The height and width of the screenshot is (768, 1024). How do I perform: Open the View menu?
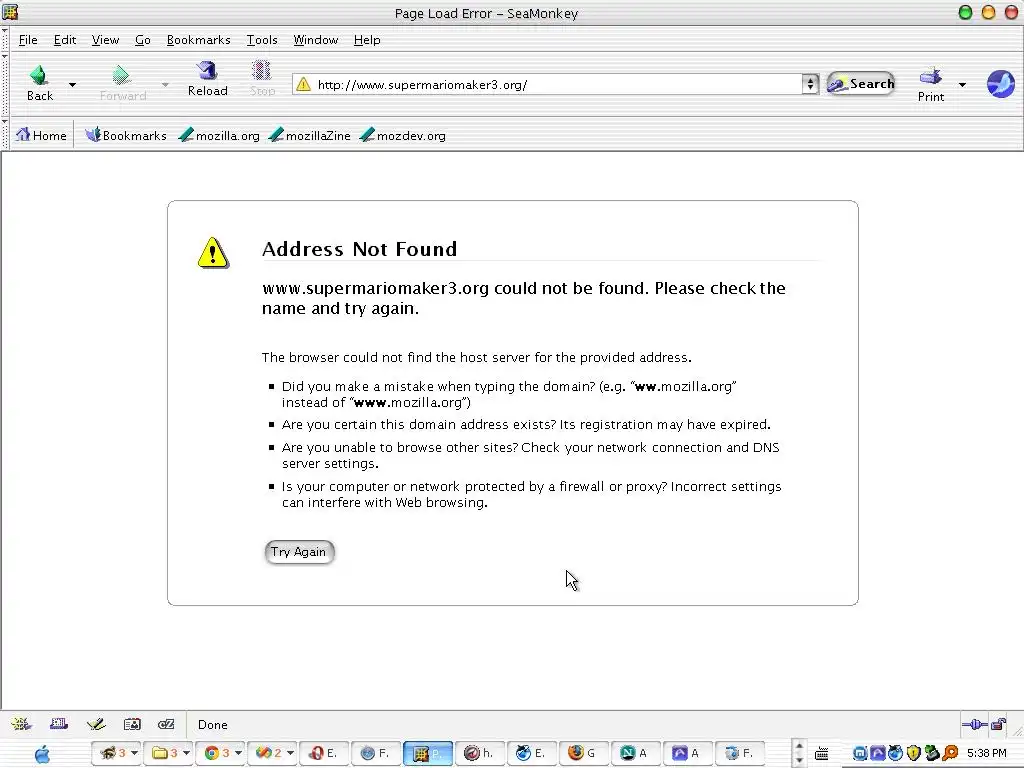coord(105,40)
